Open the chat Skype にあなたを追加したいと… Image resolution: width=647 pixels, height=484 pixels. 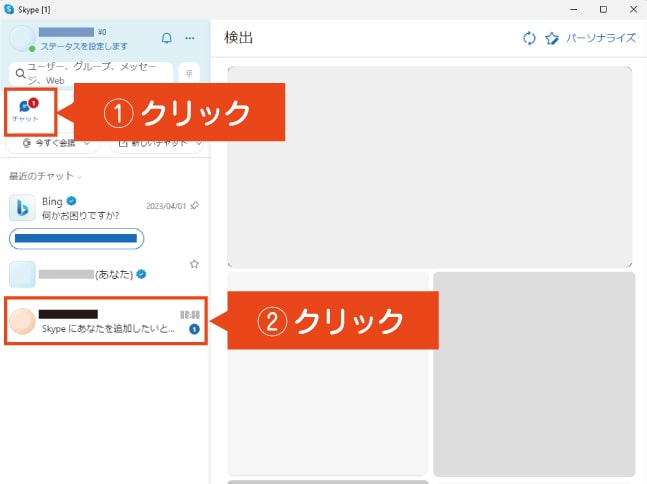(x=106, y=320)
